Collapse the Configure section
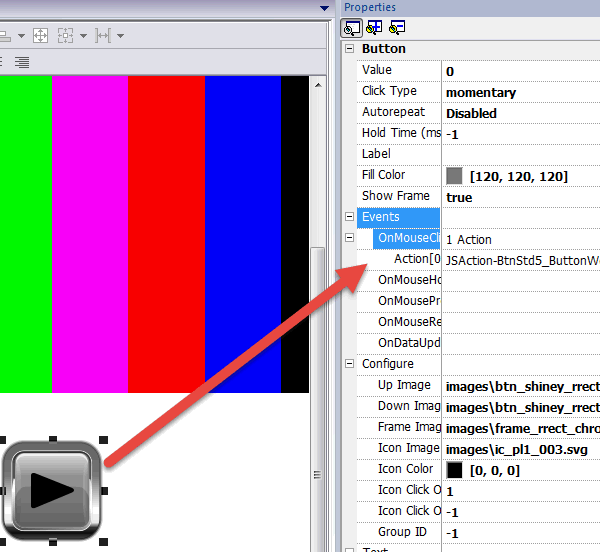Image resolution: width=600 pixels, height=552 pixels. [349, 363]
